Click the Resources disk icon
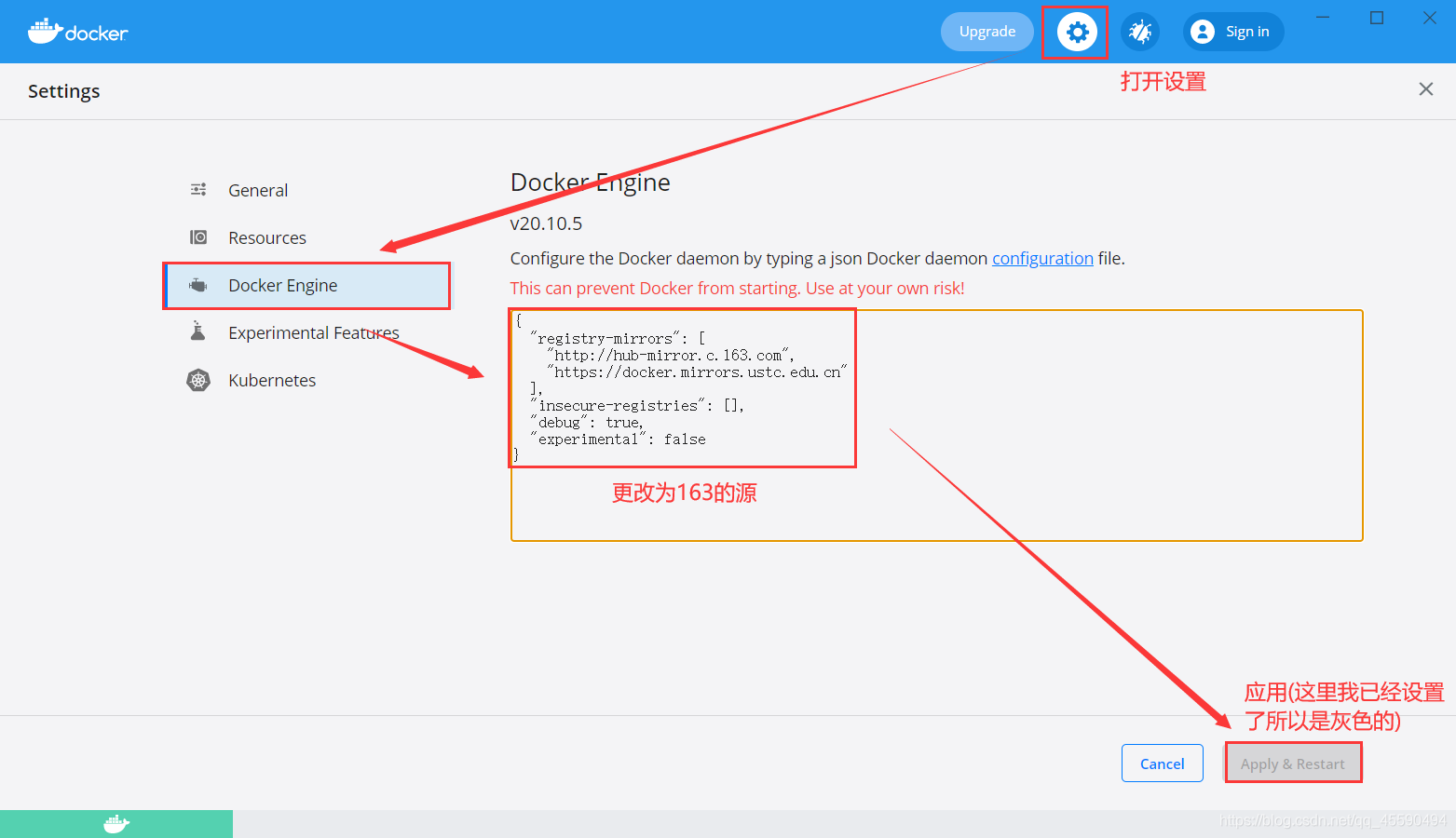 click(198, 237)
